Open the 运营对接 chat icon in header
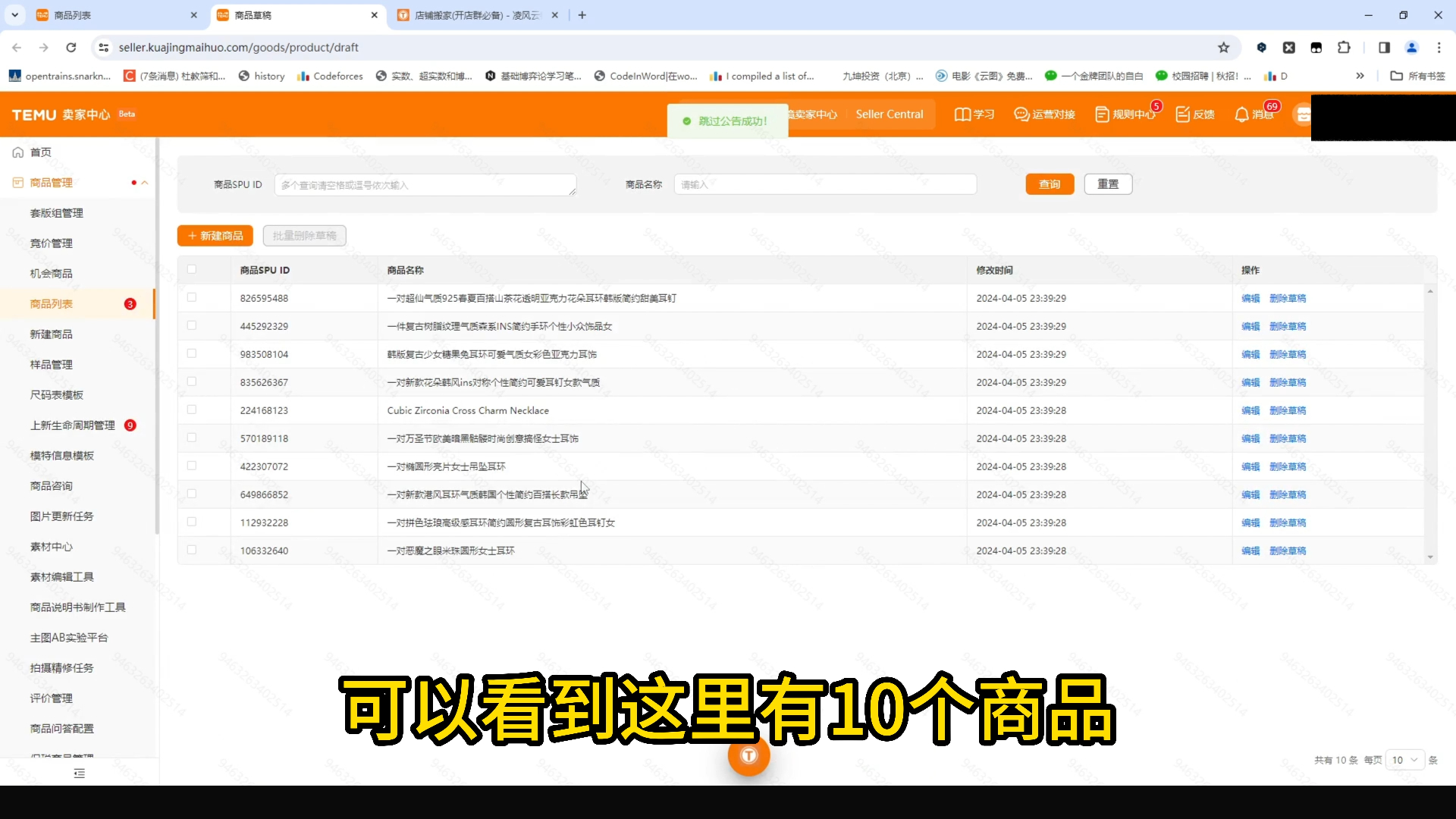Viewport: 1456px width, 819px height. point(1044,114)
